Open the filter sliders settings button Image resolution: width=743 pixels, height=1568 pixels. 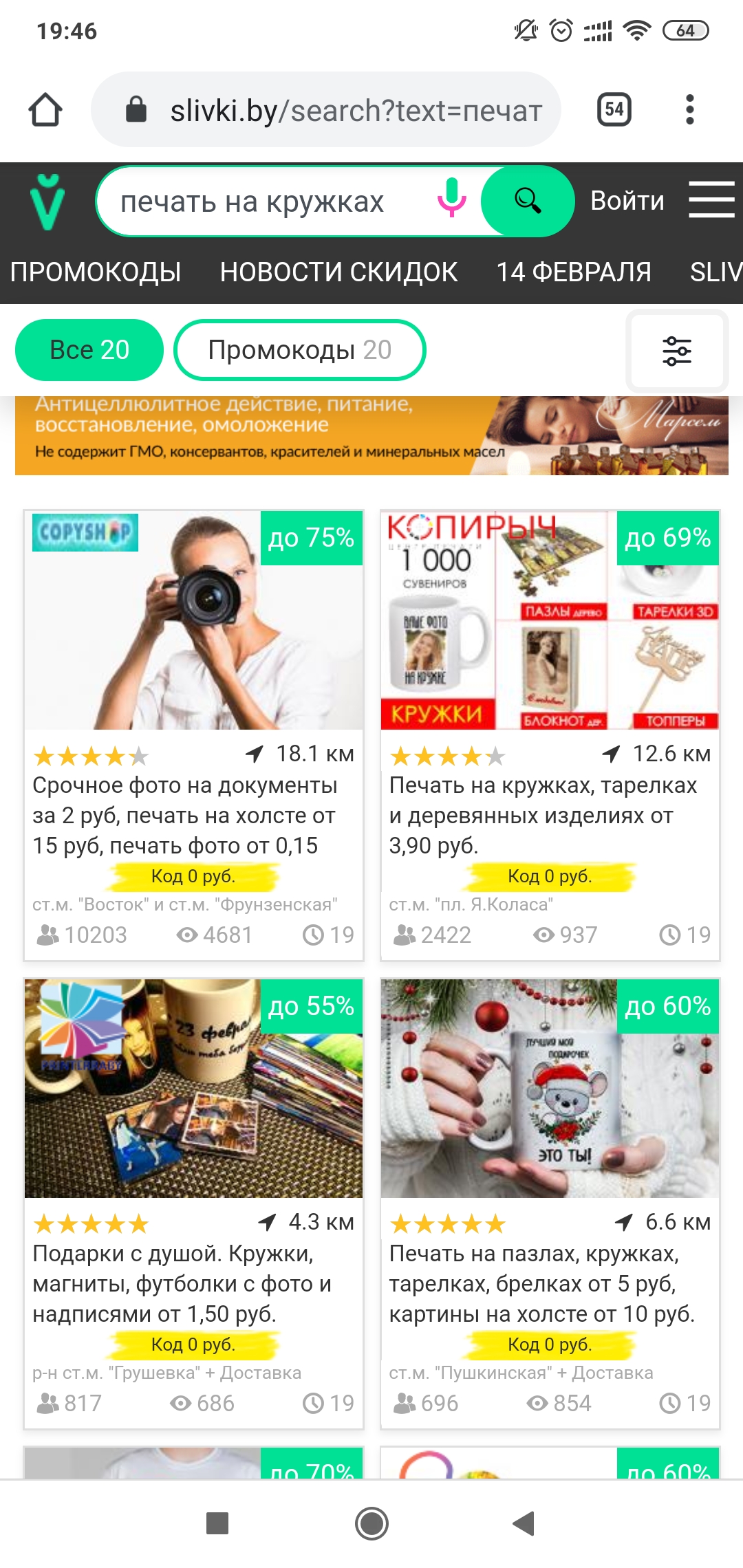pyautogui.click(x=677, y=351)
